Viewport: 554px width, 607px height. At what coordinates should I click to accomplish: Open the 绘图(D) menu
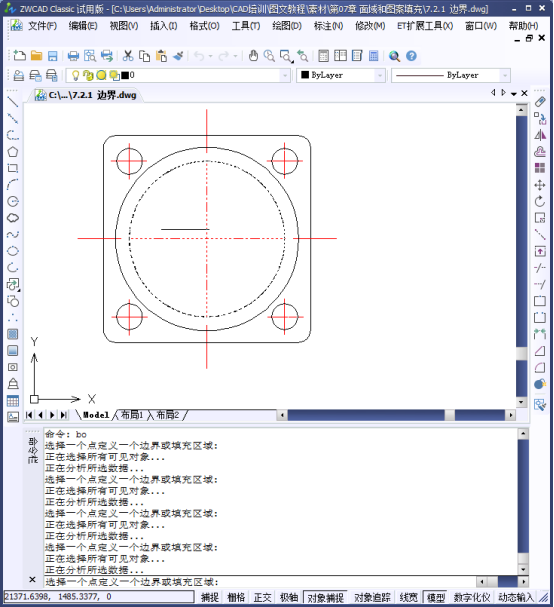[287, 26]
